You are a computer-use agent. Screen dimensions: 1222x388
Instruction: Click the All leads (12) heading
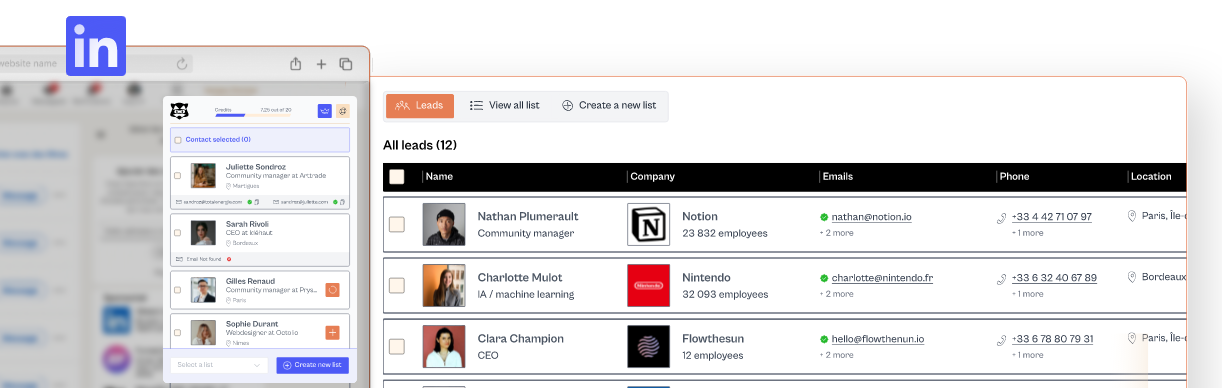[420, 145]
